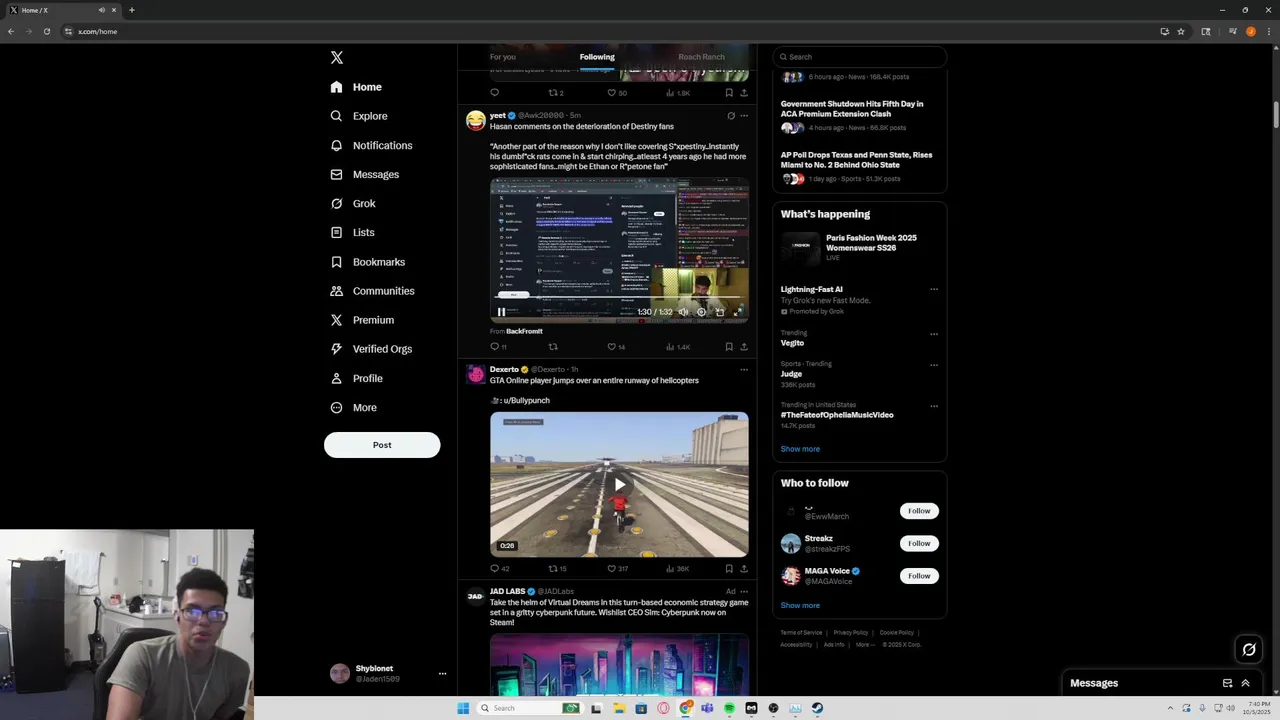Bookmark yeet's Hasan post
Screen dimensions: 1280x720
click(729, 347)
